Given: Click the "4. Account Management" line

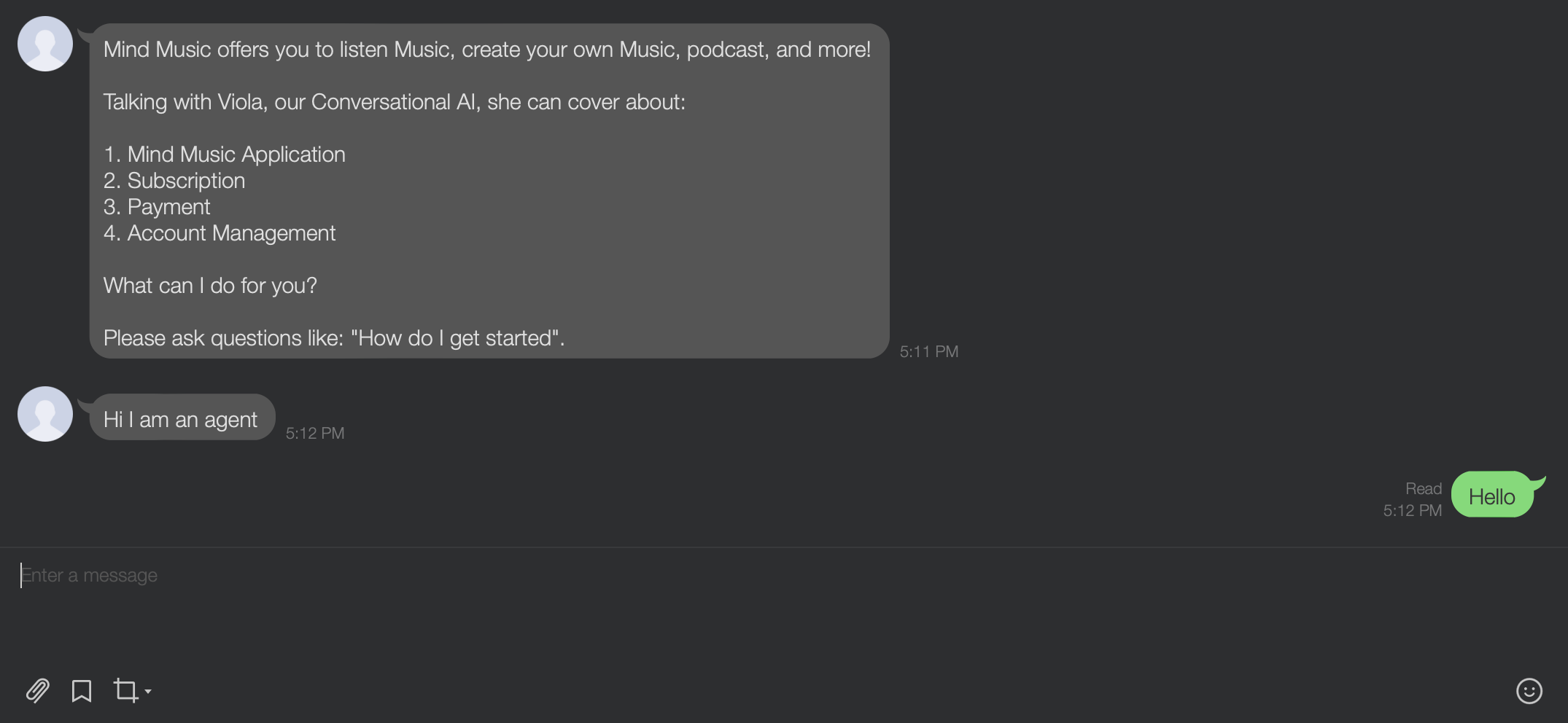Looking at the screenshot, I should click(x=220, y=233).
